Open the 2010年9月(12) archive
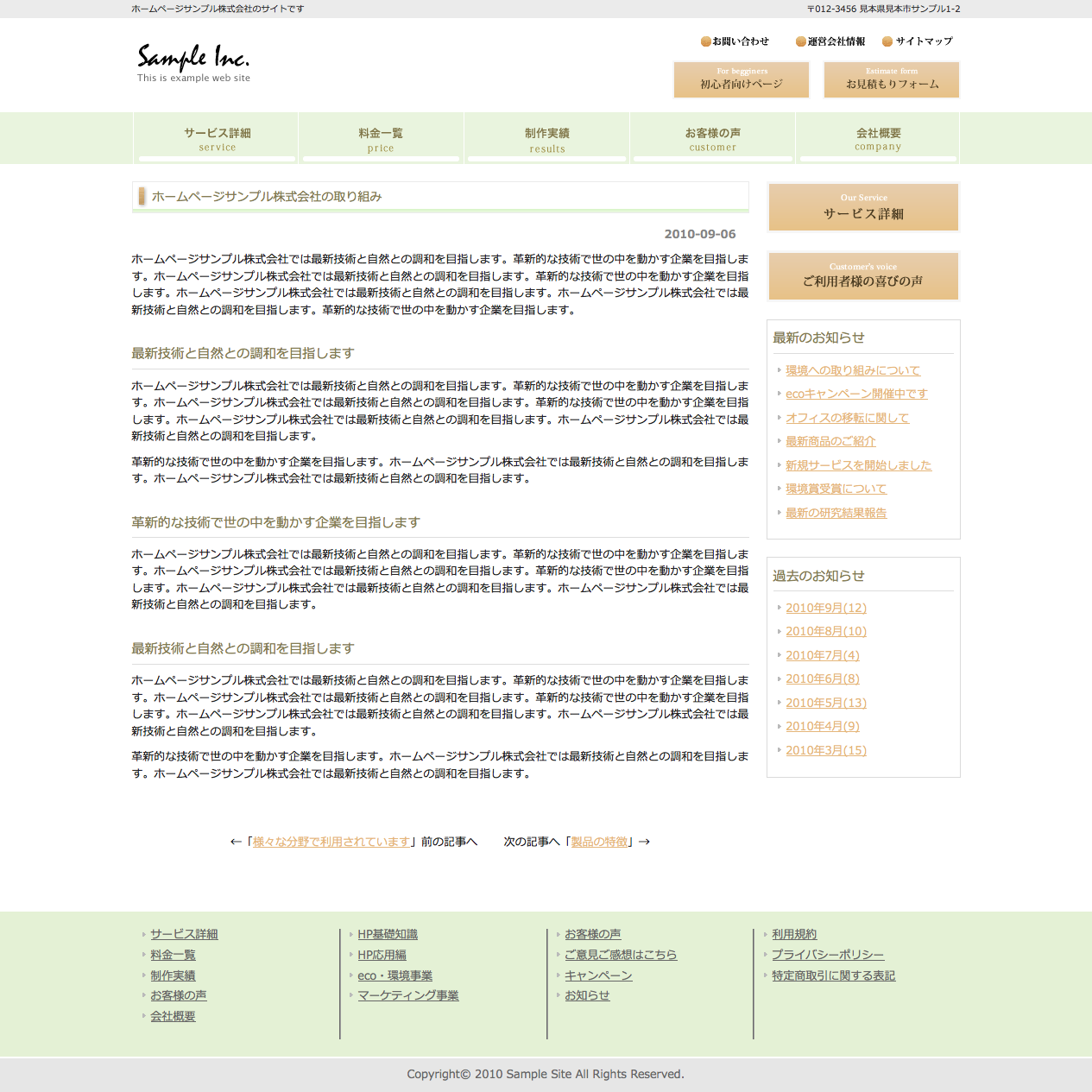This screenshot has width=1092, height=1092. (825, 608)
